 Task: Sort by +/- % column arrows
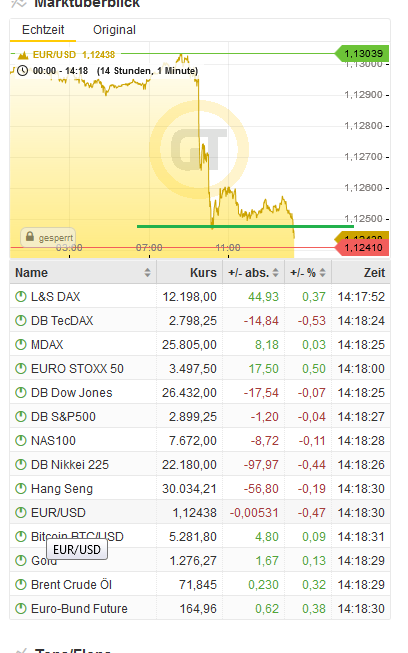tap(322, 273)
